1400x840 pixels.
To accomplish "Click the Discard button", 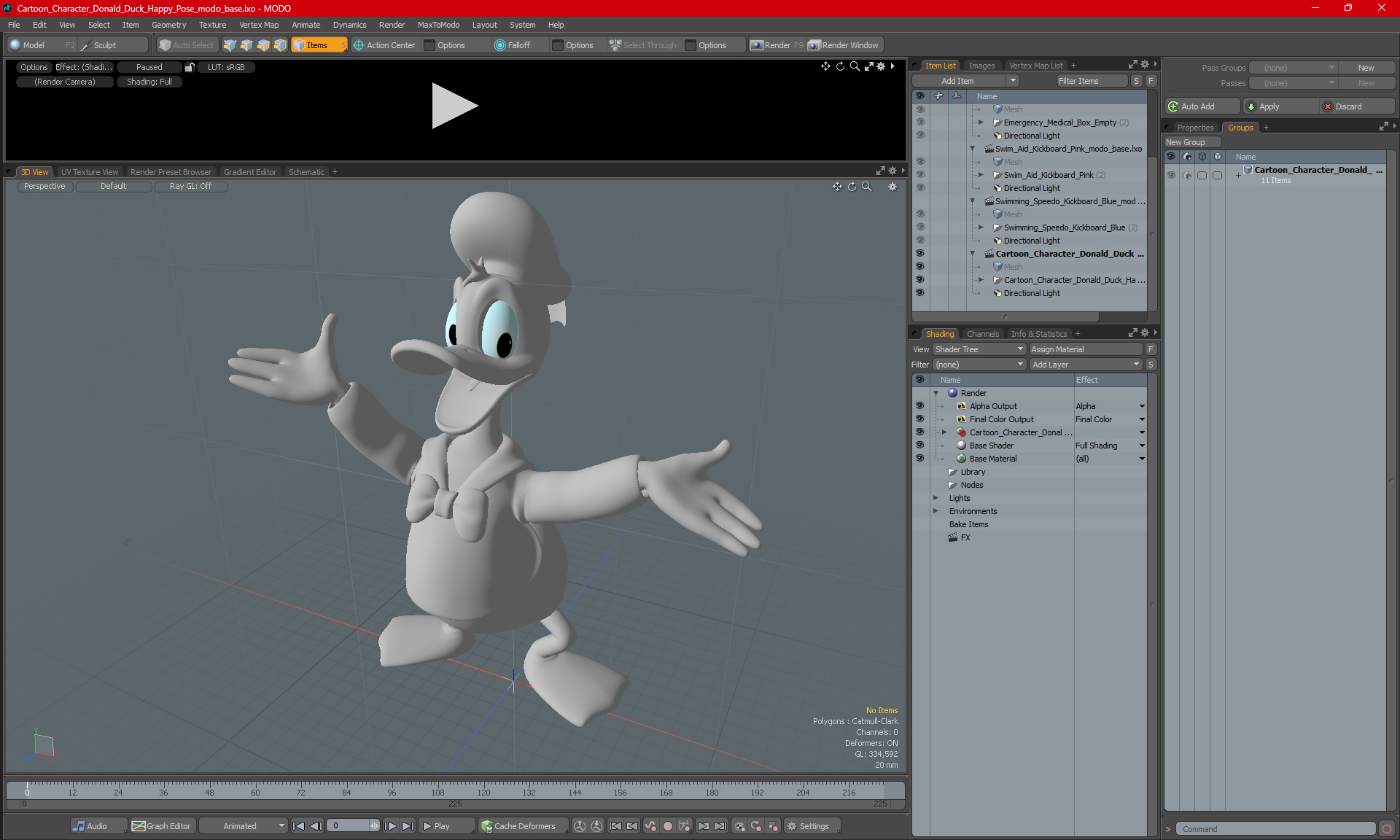I will click(1358, 106).
